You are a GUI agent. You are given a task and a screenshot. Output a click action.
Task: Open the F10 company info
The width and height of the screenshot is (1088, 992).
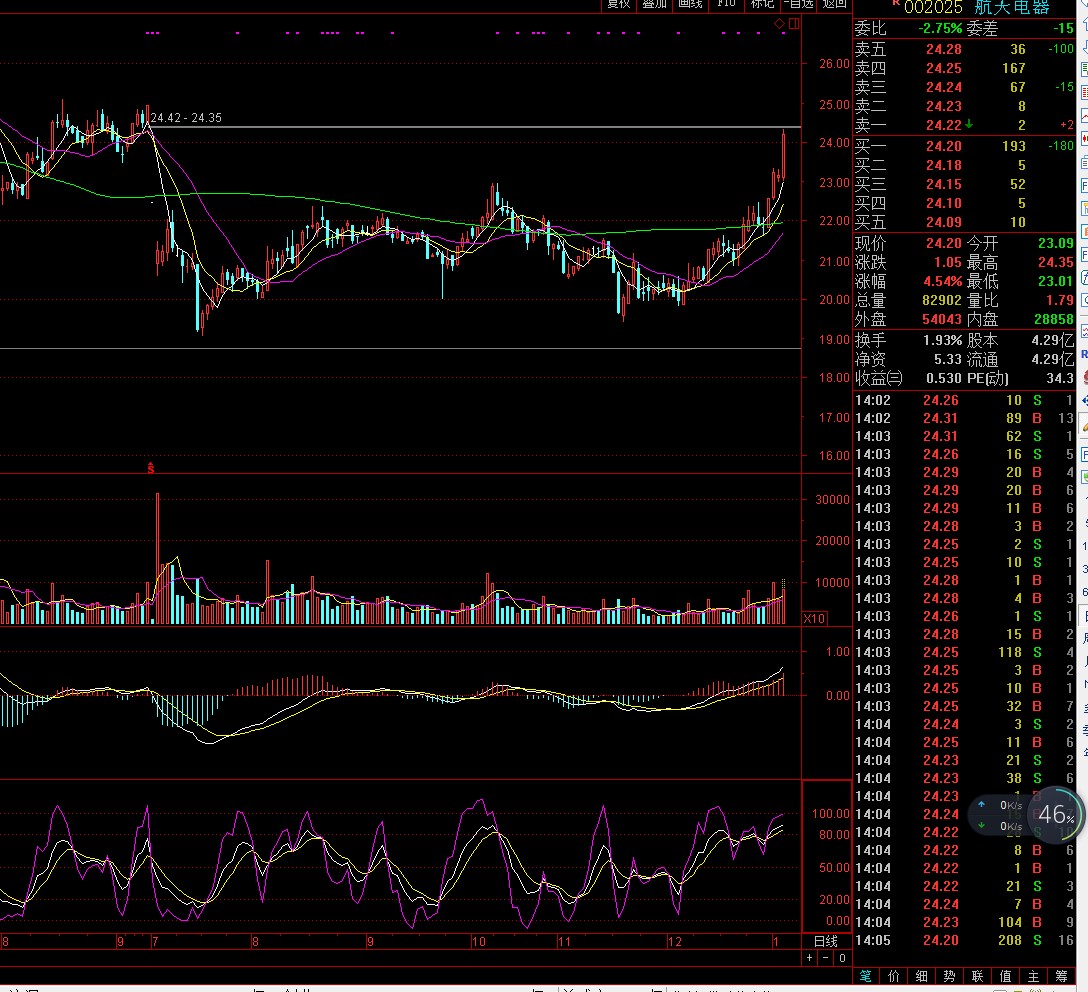pos(726,4)
